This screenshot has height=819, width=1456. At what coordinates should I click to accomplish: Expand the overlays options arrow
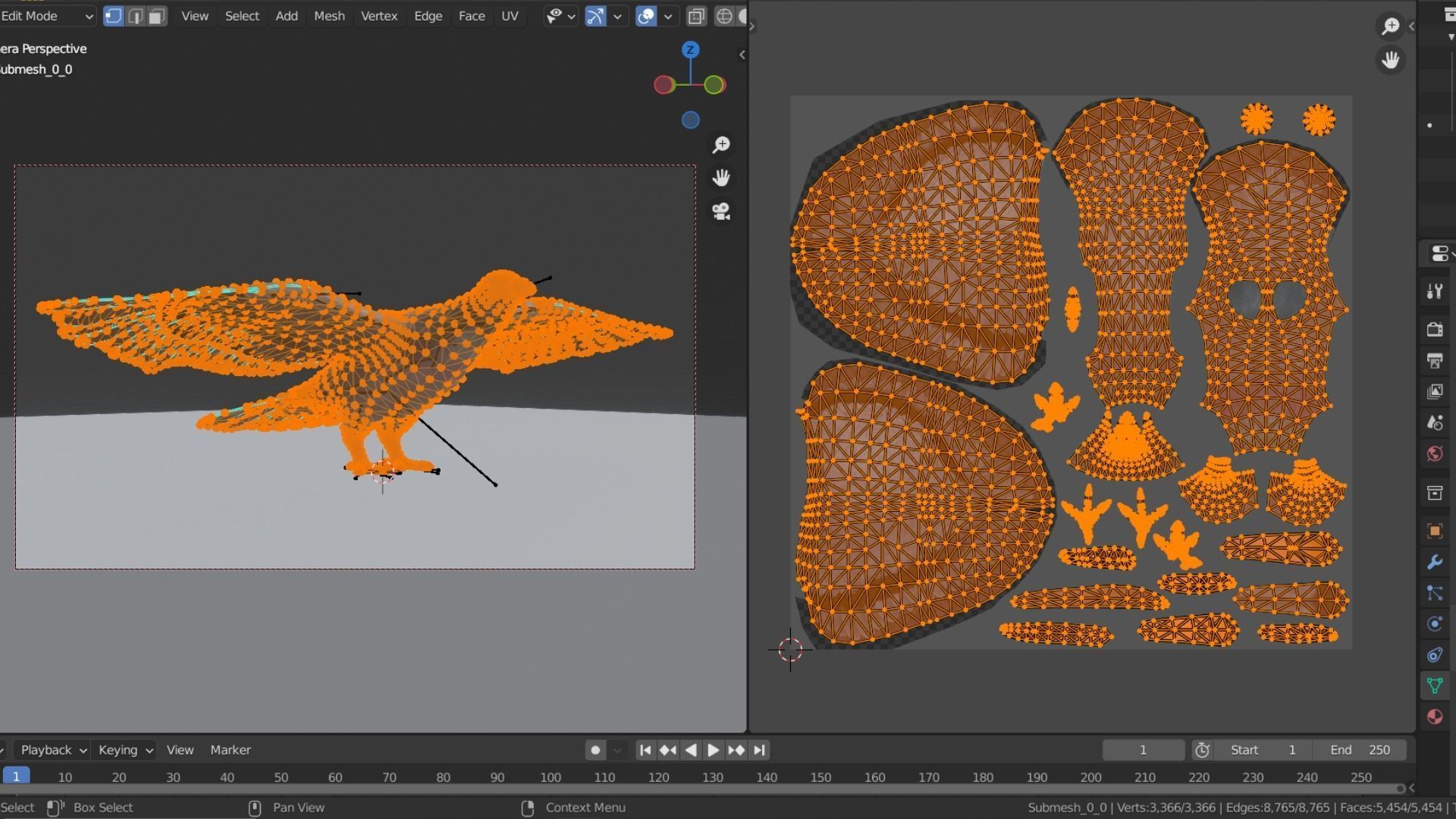coord(668,16)
